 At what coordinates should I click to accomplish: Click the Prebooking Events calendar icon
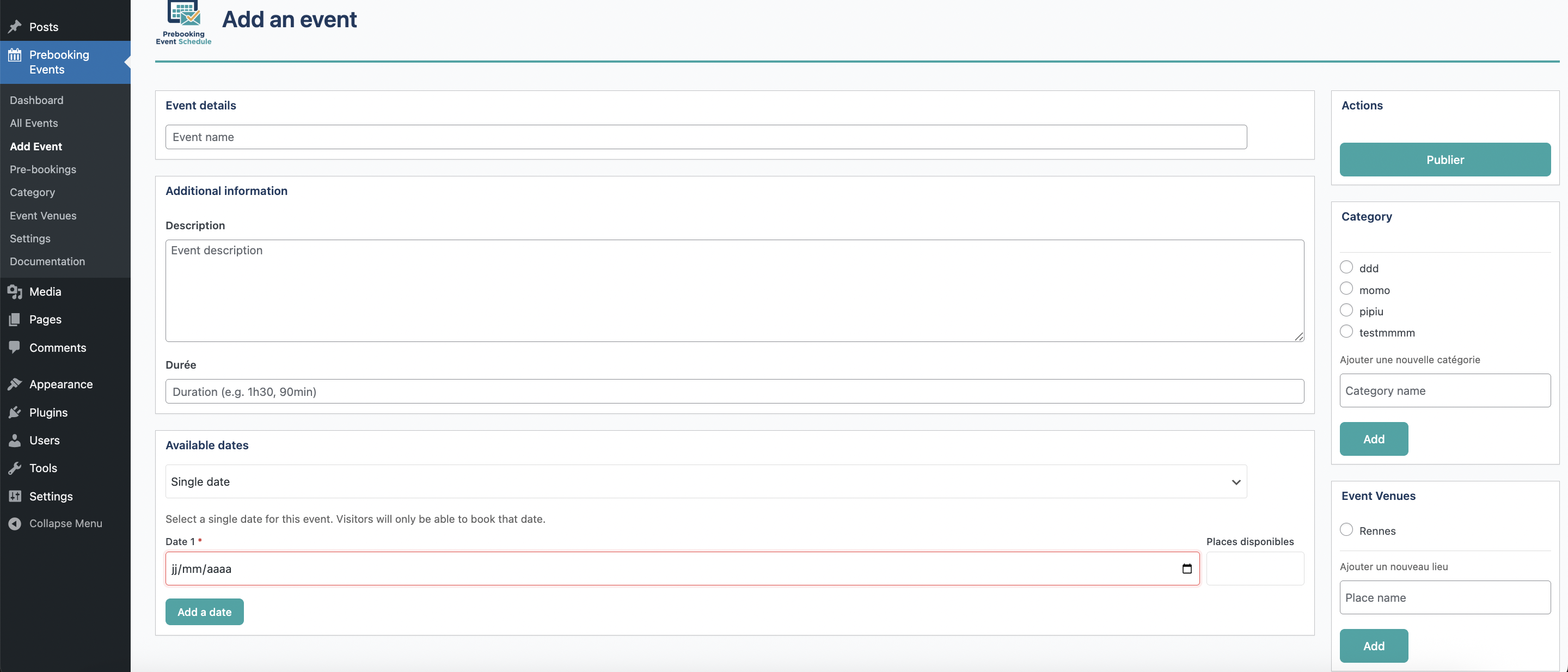(x=15, y=56)
